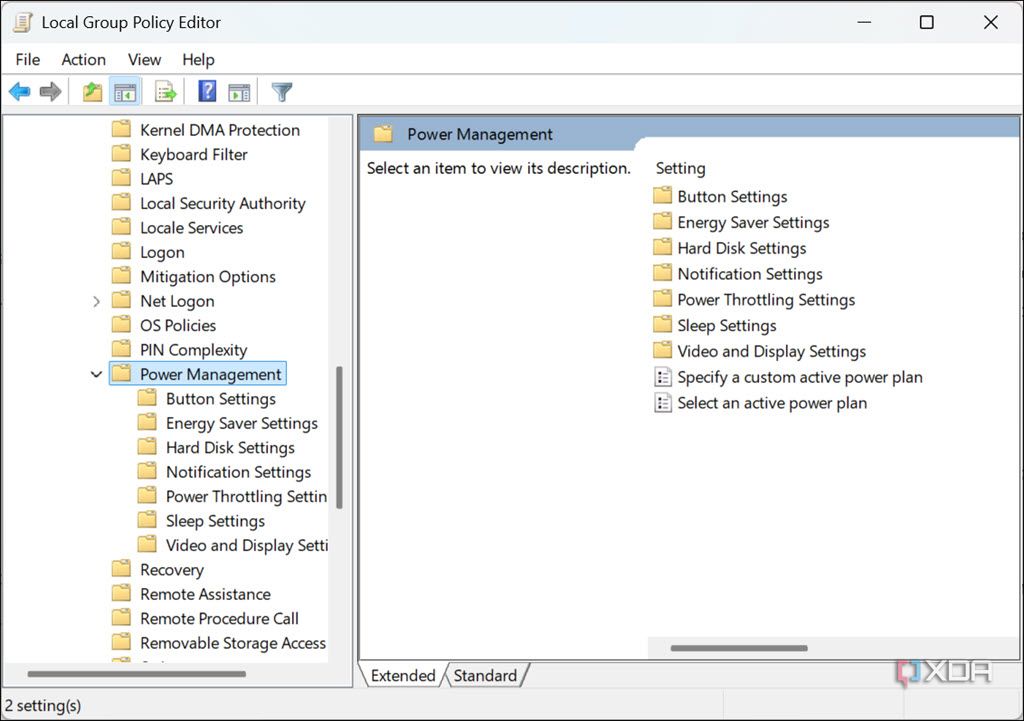Screen dimensions: 1024x721
Task: Open the Help menu
Action: click(199, 59)
